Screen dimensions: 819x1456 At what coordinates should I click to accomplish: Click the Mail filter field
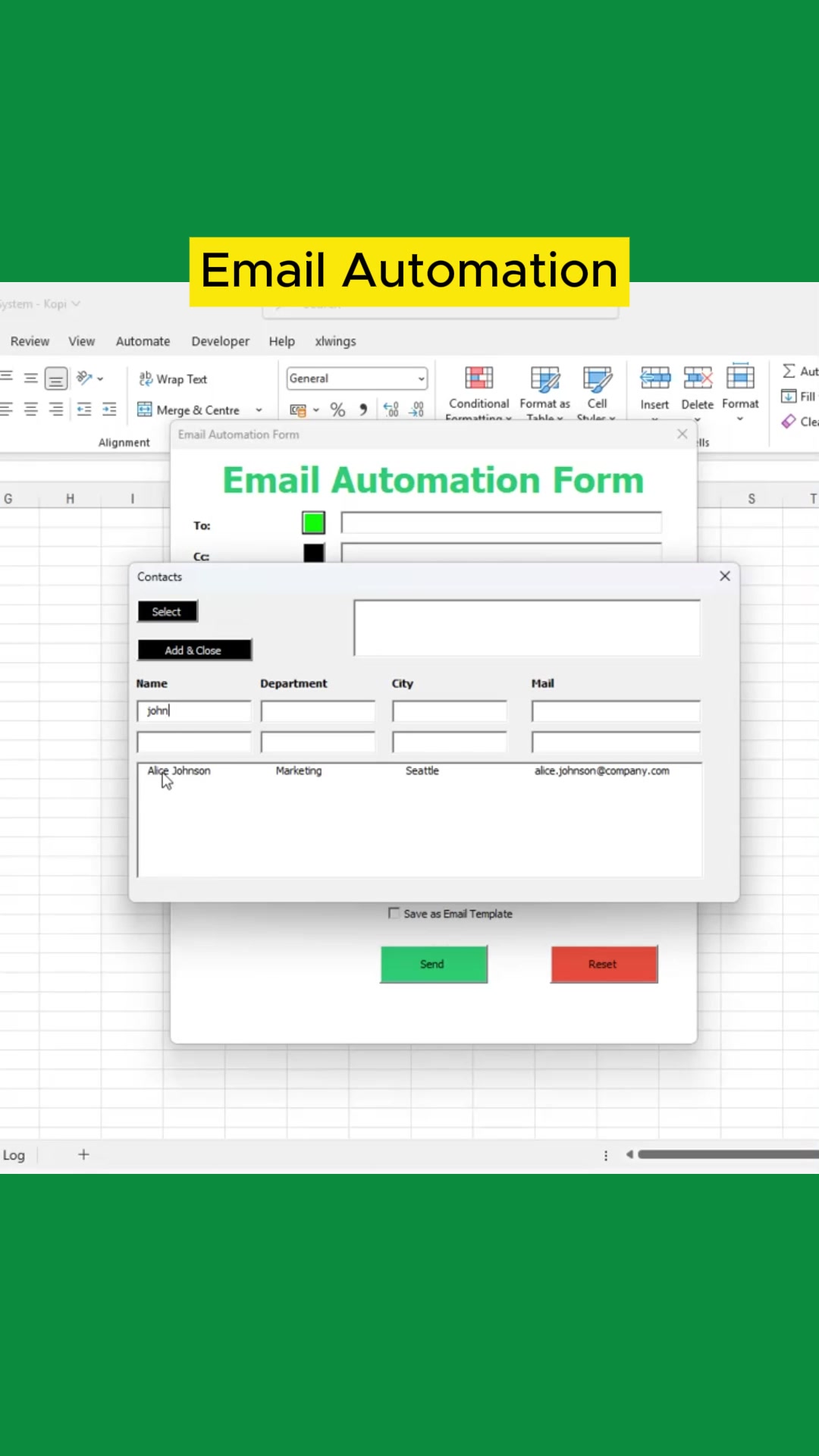pyautogui.click(x=616, y=711)
